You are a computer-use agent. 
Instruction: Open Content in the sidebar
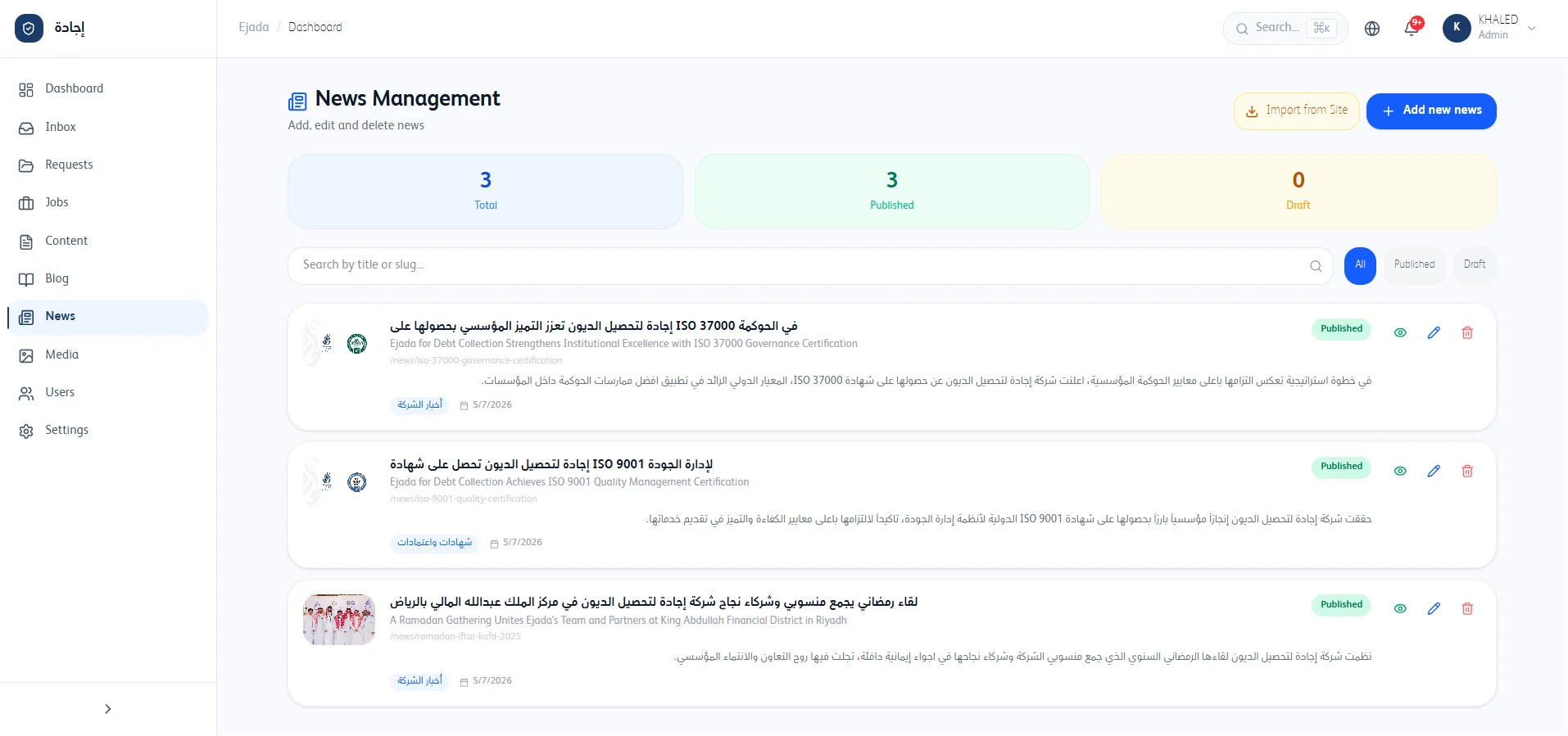[107, 241]
